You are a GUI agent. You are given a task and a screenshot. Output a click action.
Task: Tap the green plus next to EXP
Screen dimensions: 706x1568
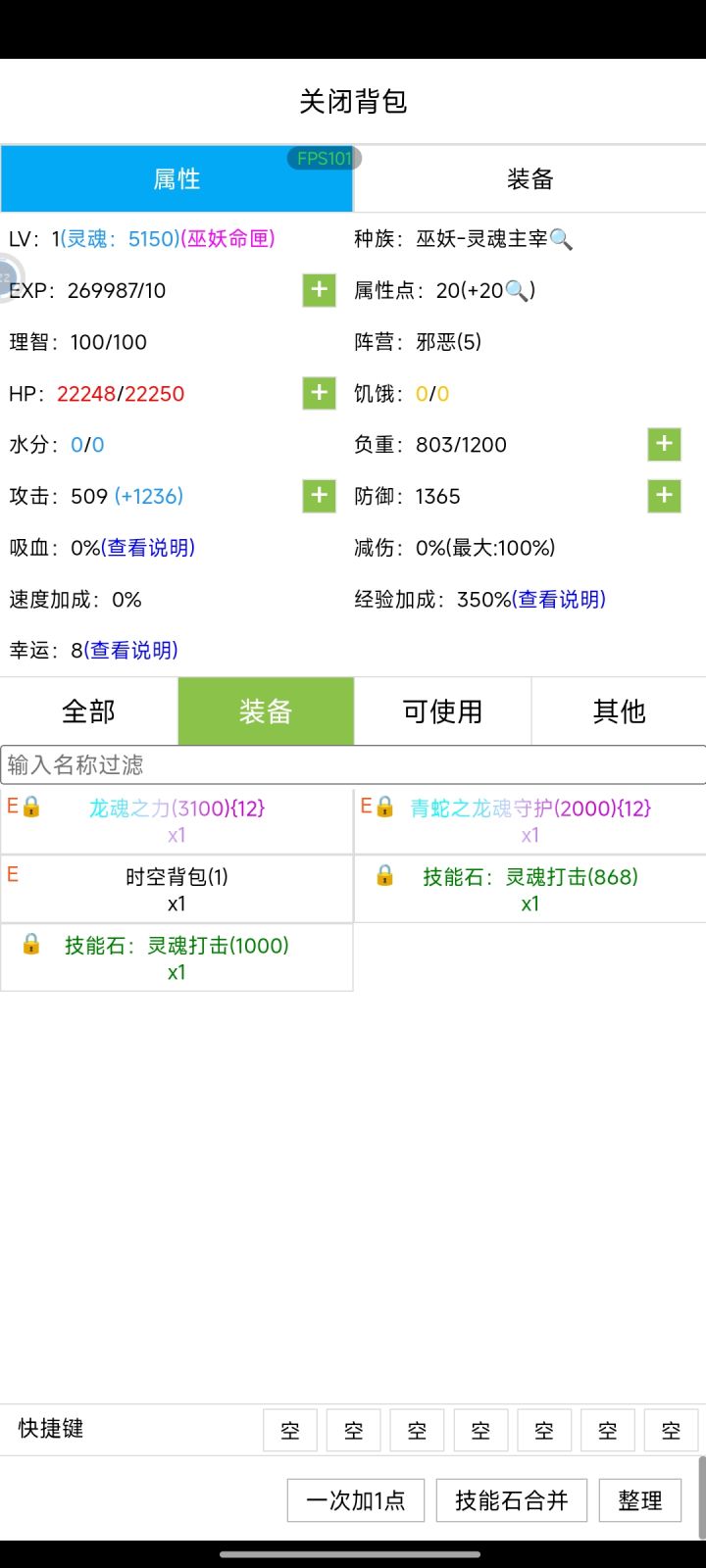319,290
